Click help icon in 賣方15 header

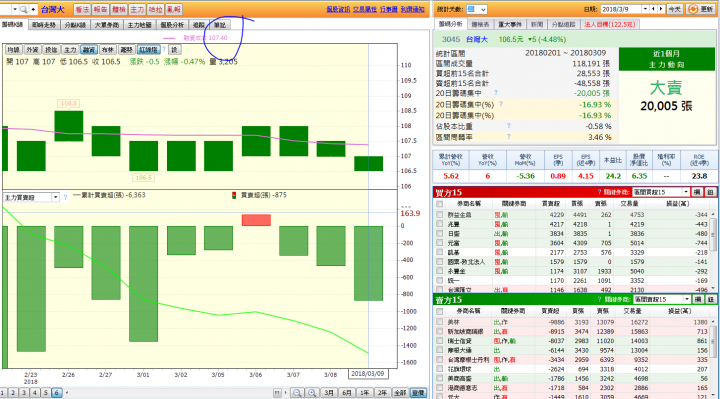click(x=600, y=299)
